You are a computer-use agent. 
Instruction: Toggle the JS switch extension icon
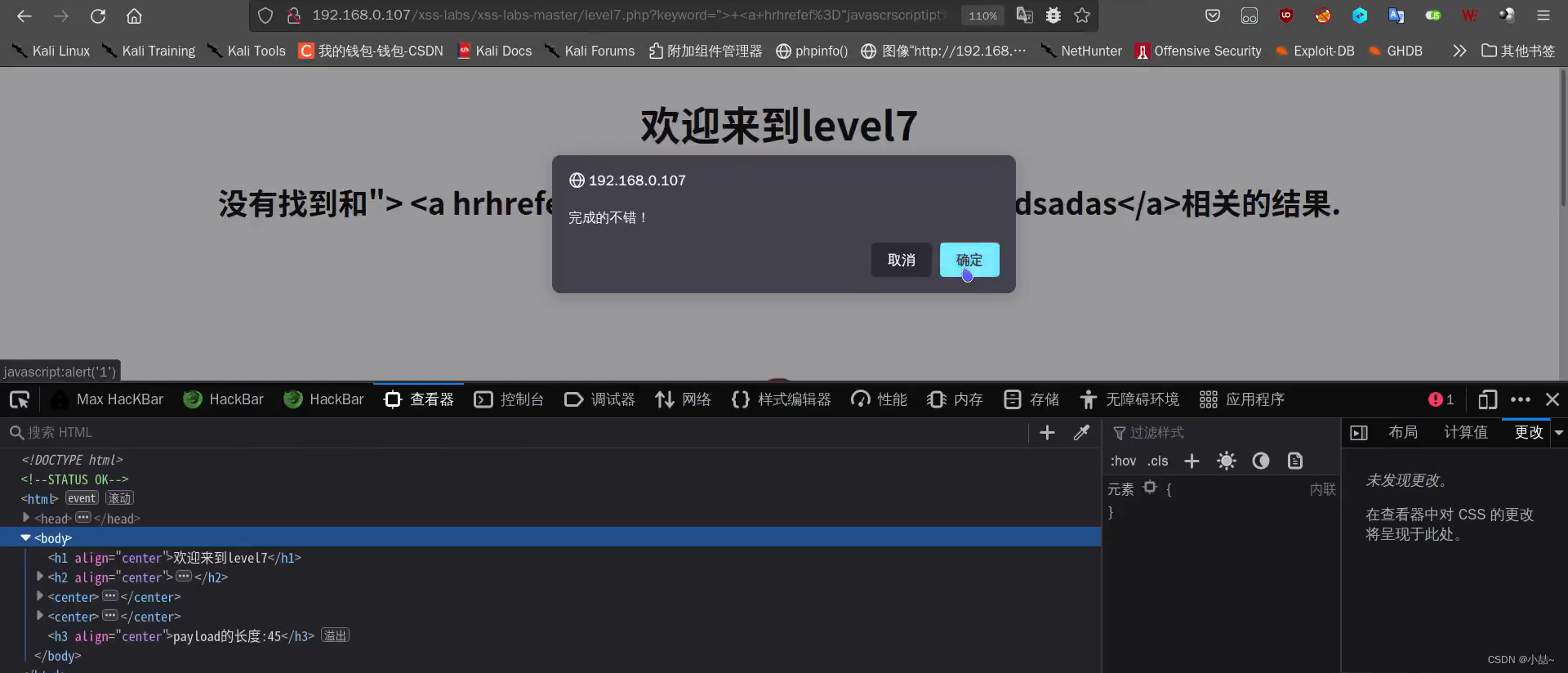(1433, 16)
